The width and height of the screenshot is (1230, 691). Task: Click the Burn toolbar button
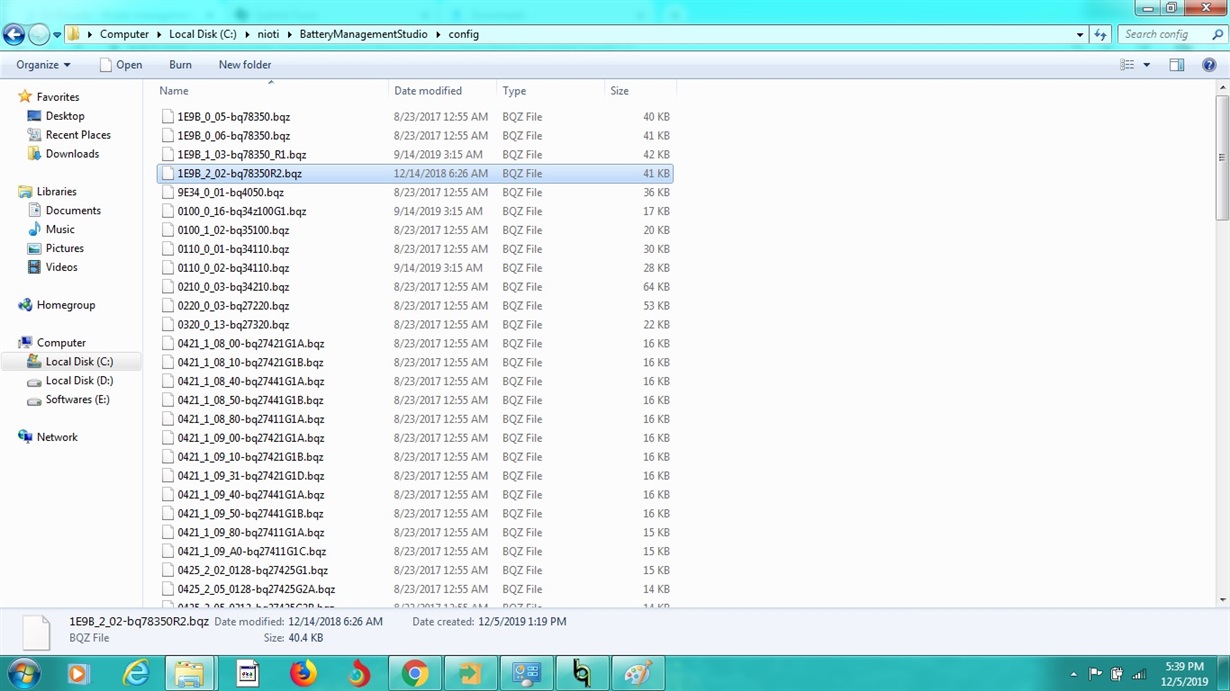[180, 65]
